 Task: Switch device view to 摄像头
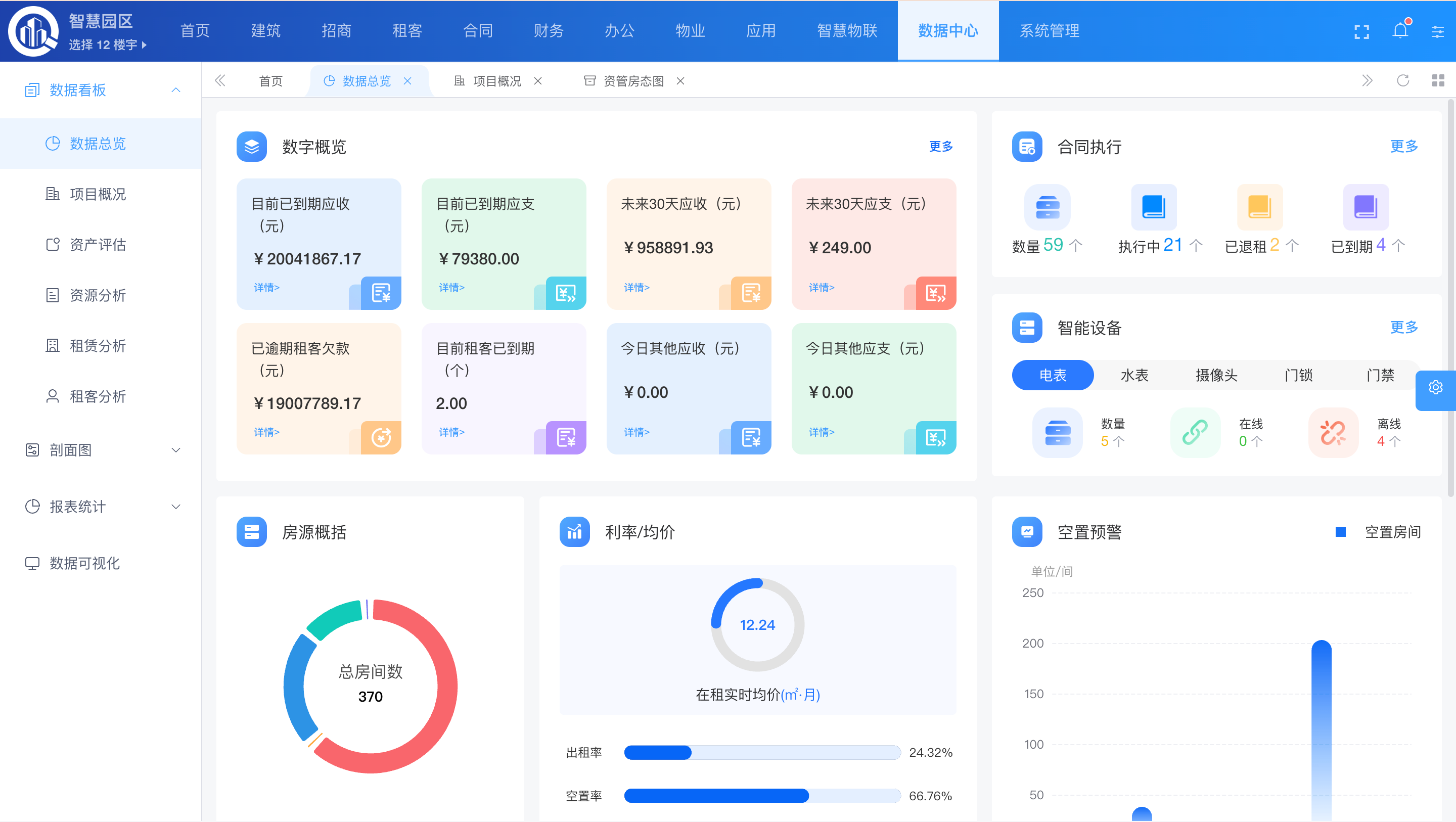tap(1216, 375)
